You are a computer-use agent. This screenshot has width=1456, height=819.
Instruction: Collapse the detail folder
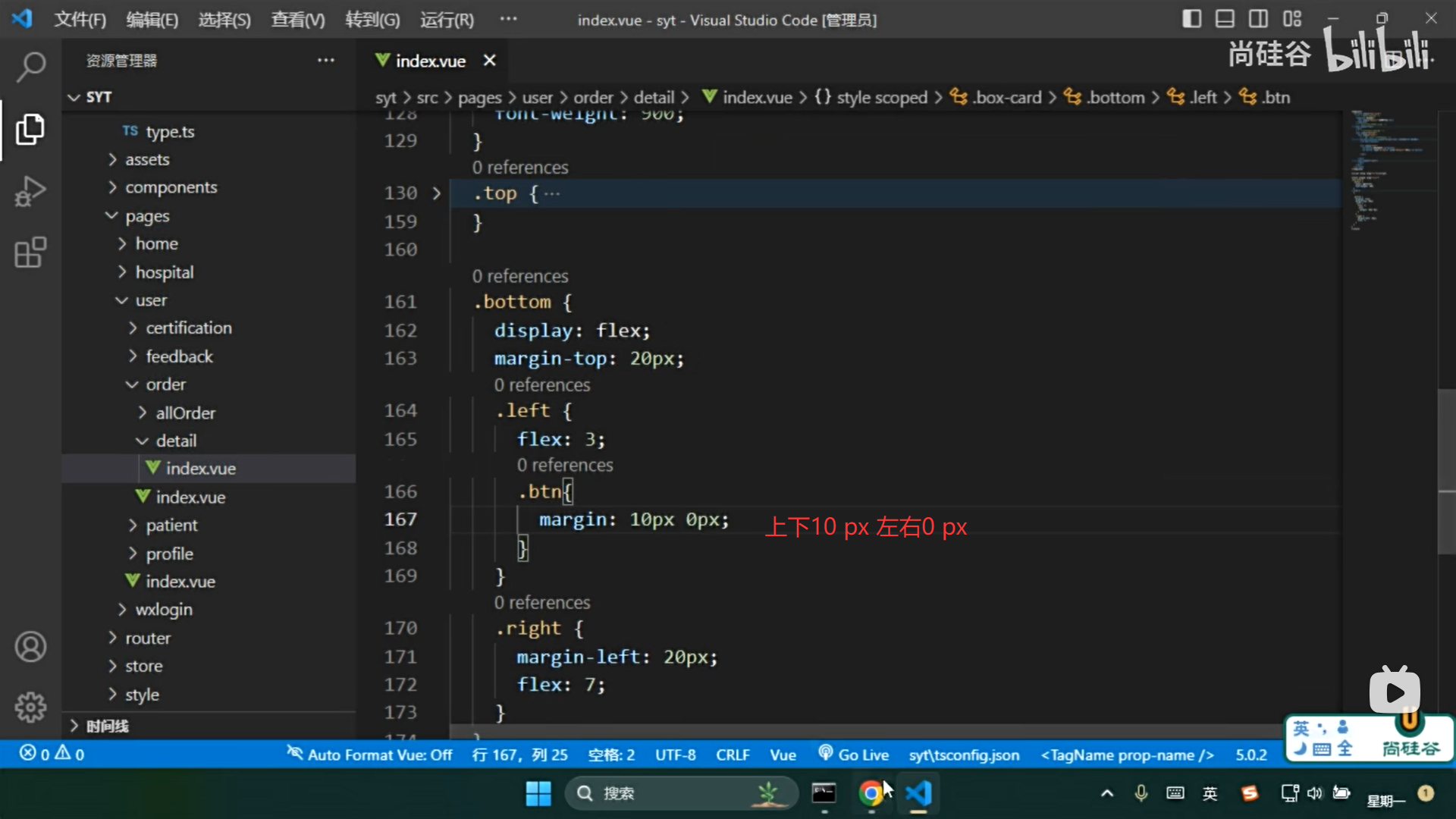[x=176, y=441]
